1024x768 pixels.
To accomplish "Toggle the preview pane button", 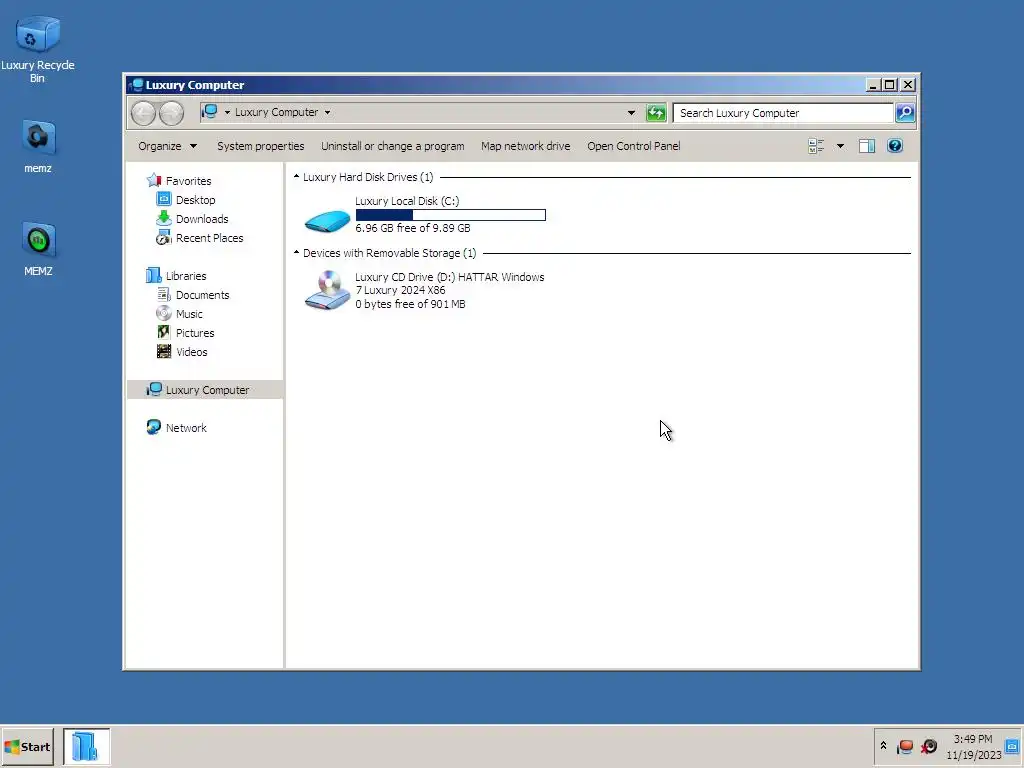I will 867,146.
